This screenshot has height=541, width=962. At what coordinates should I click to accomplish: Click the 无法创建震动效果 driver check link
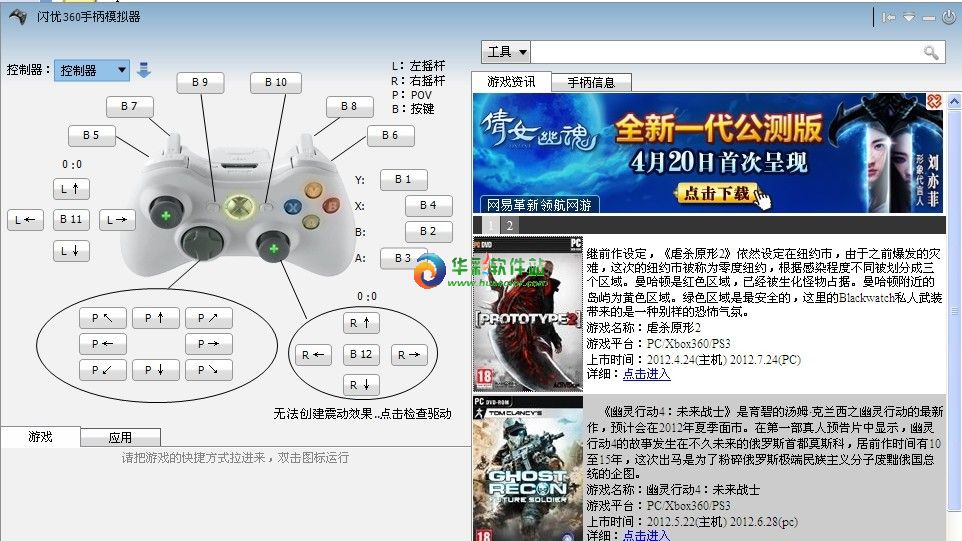[x=362, y=414]
